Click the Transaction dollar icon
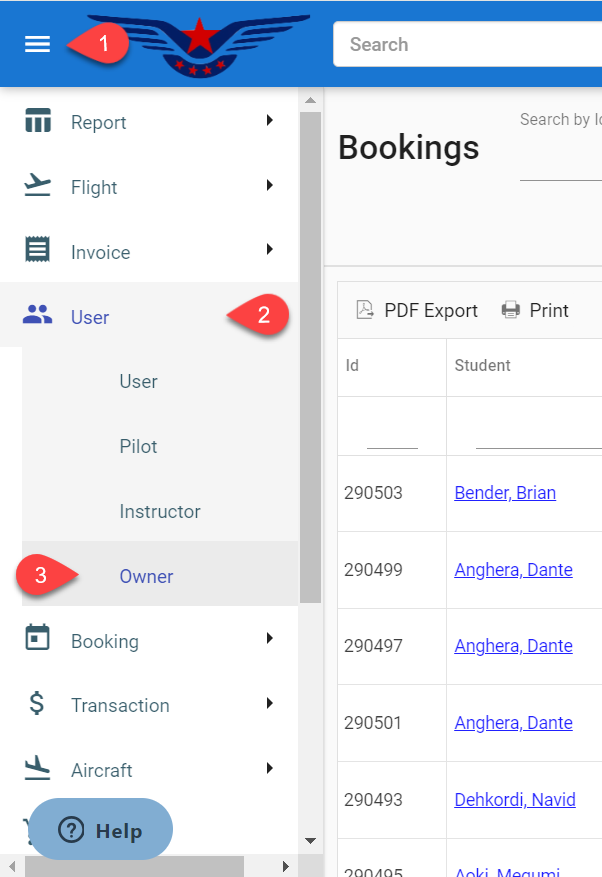Screen dimensions: 602x877 37,705
